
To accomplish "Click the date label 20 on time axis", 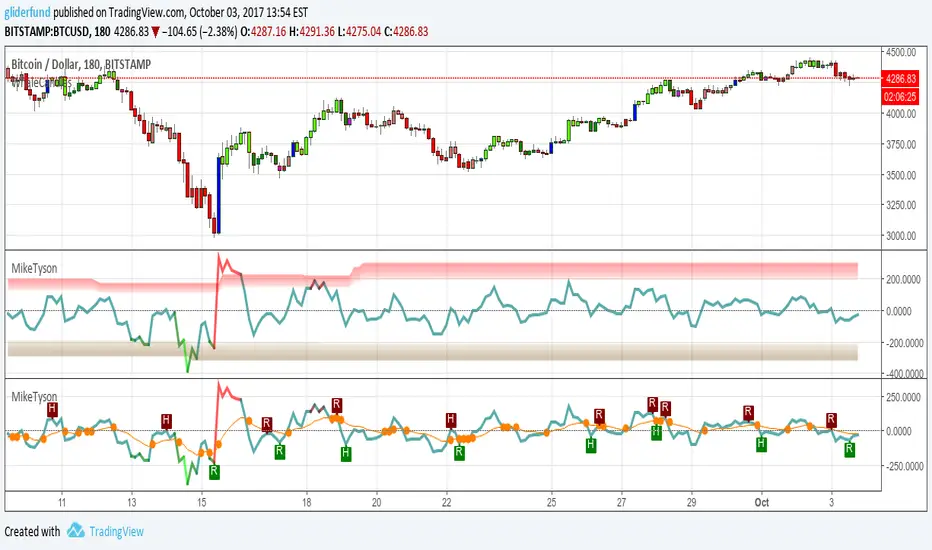I will tap(376, 502).
